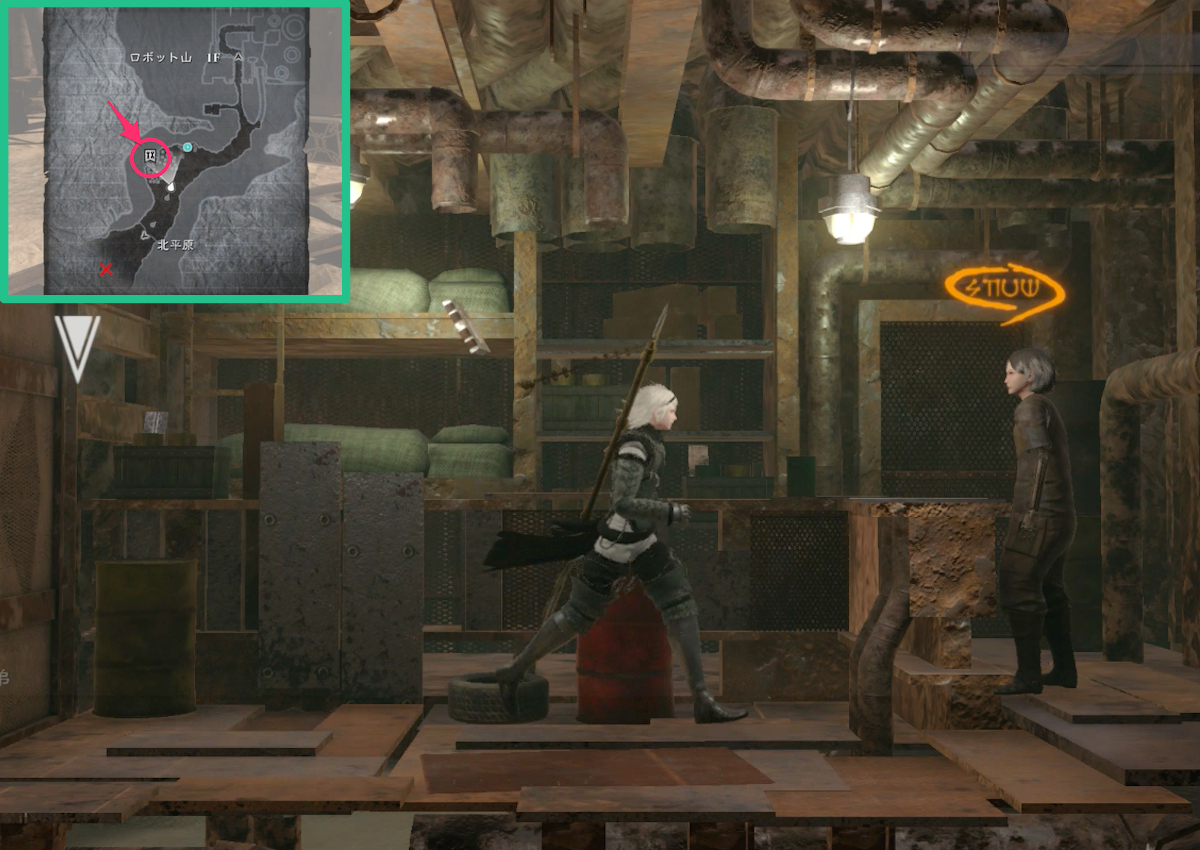Click the rubber tire on the floor

click(497, 697)
